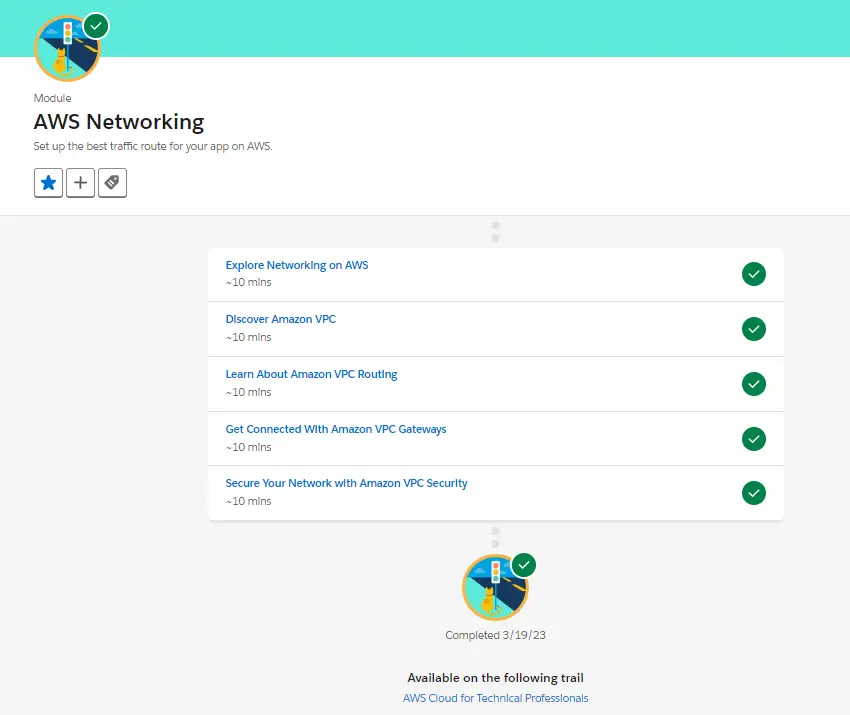Open the Discover Amazon VPC unit
The width and height of the screenshot is (850, 715).
[x=280, y=319]
